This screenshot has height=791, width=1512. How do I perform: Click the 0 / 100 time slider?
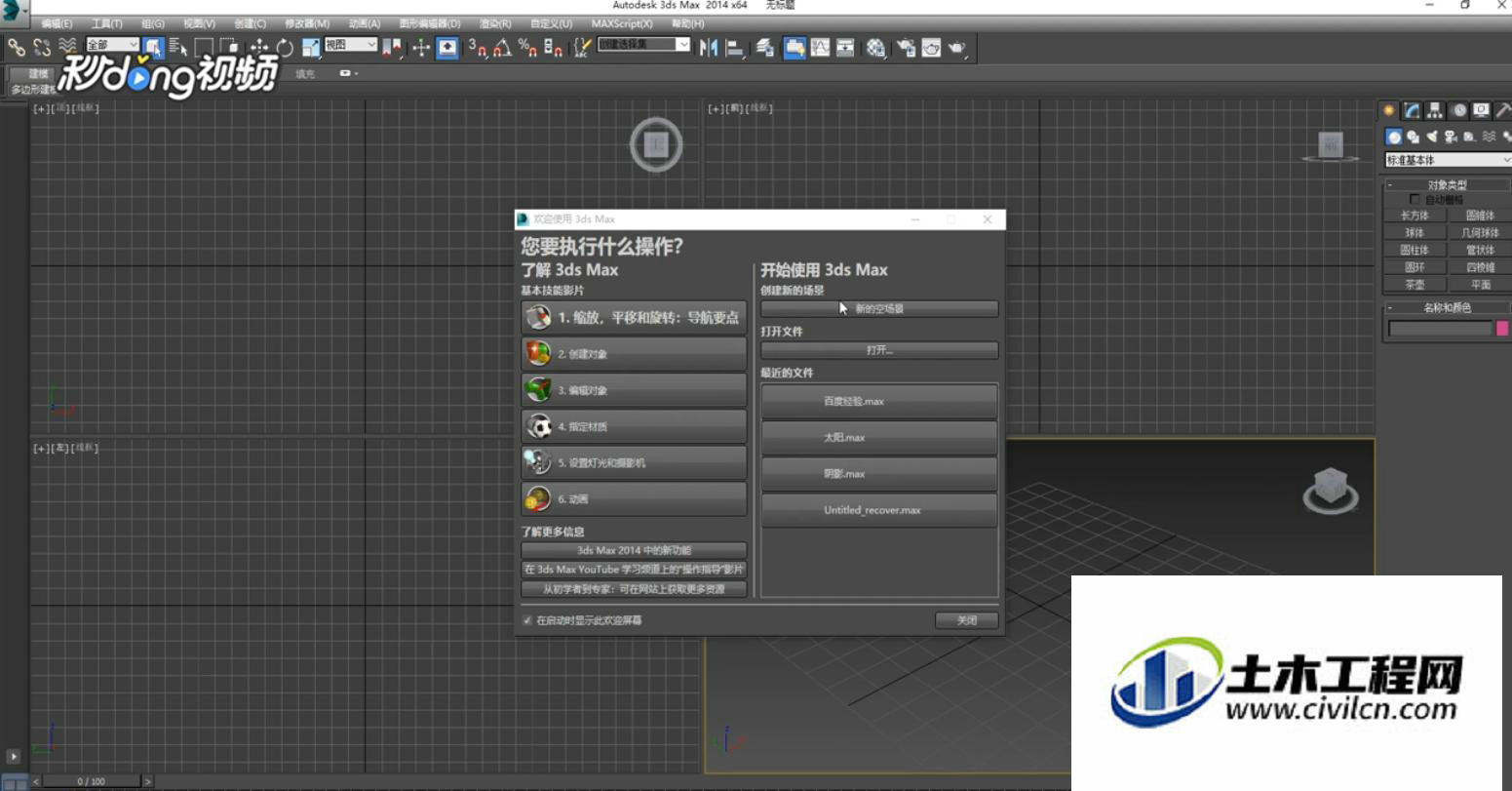pyautogui.click(x=93, y=781)
